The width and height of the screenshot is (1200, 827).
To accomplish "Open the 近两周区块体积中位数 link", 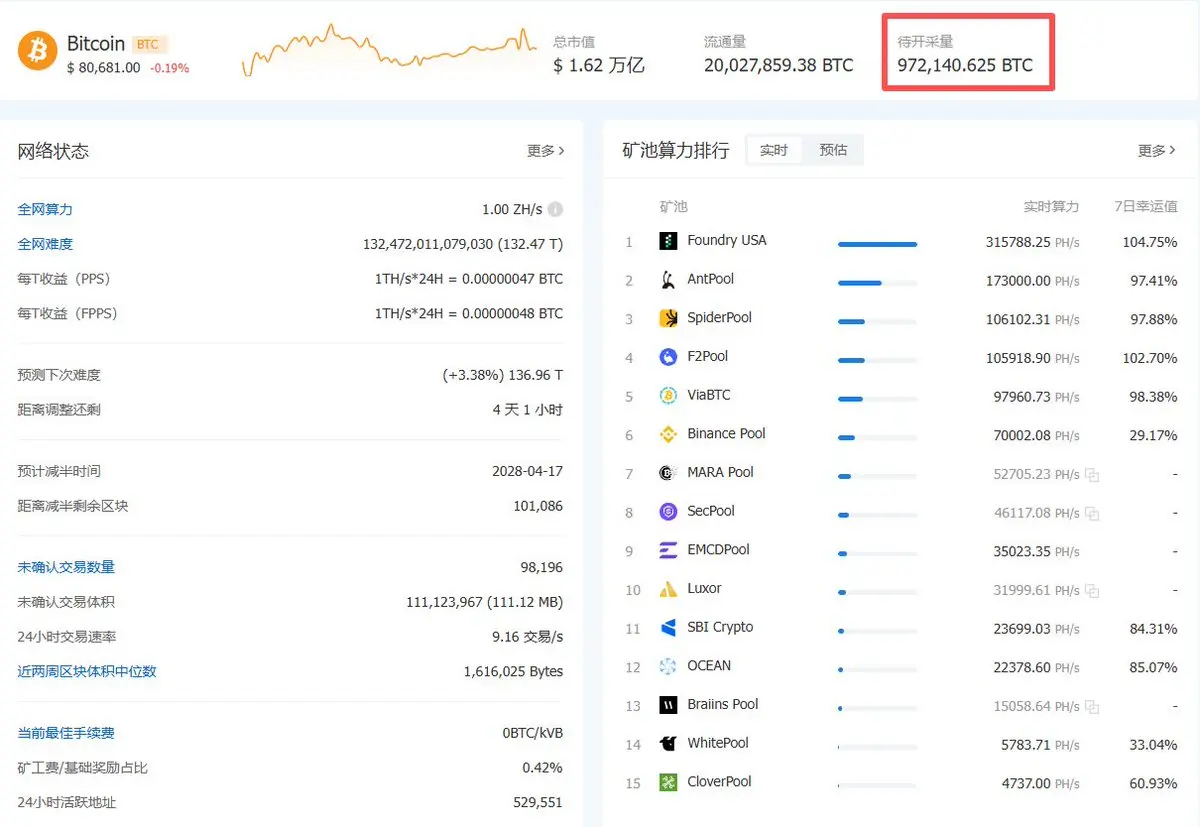I will pos(87,671).
